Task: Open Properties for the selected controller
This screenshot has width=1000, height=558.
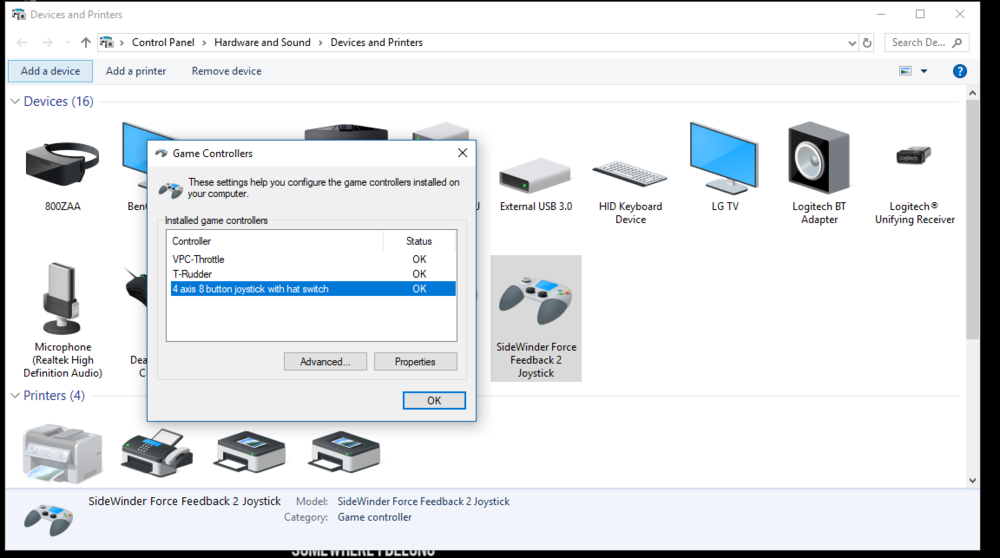Action: point(415,362)
